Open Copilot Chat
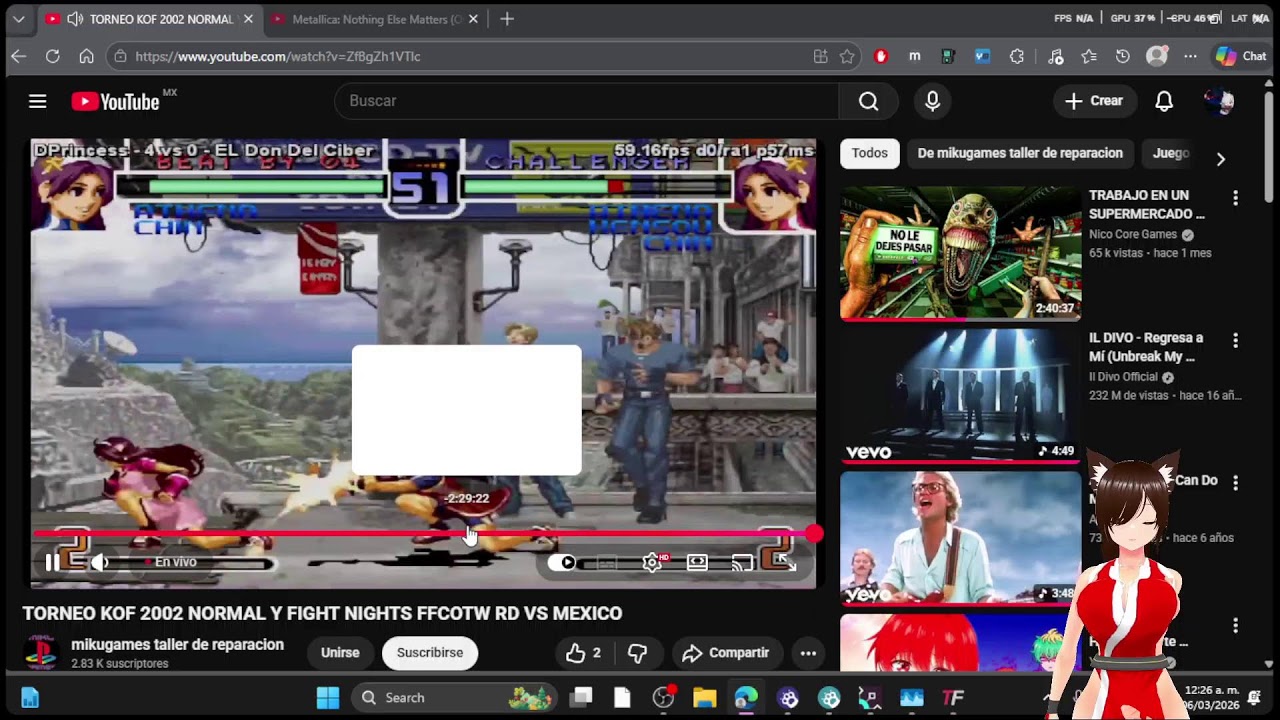 [x=1241, y=57]
